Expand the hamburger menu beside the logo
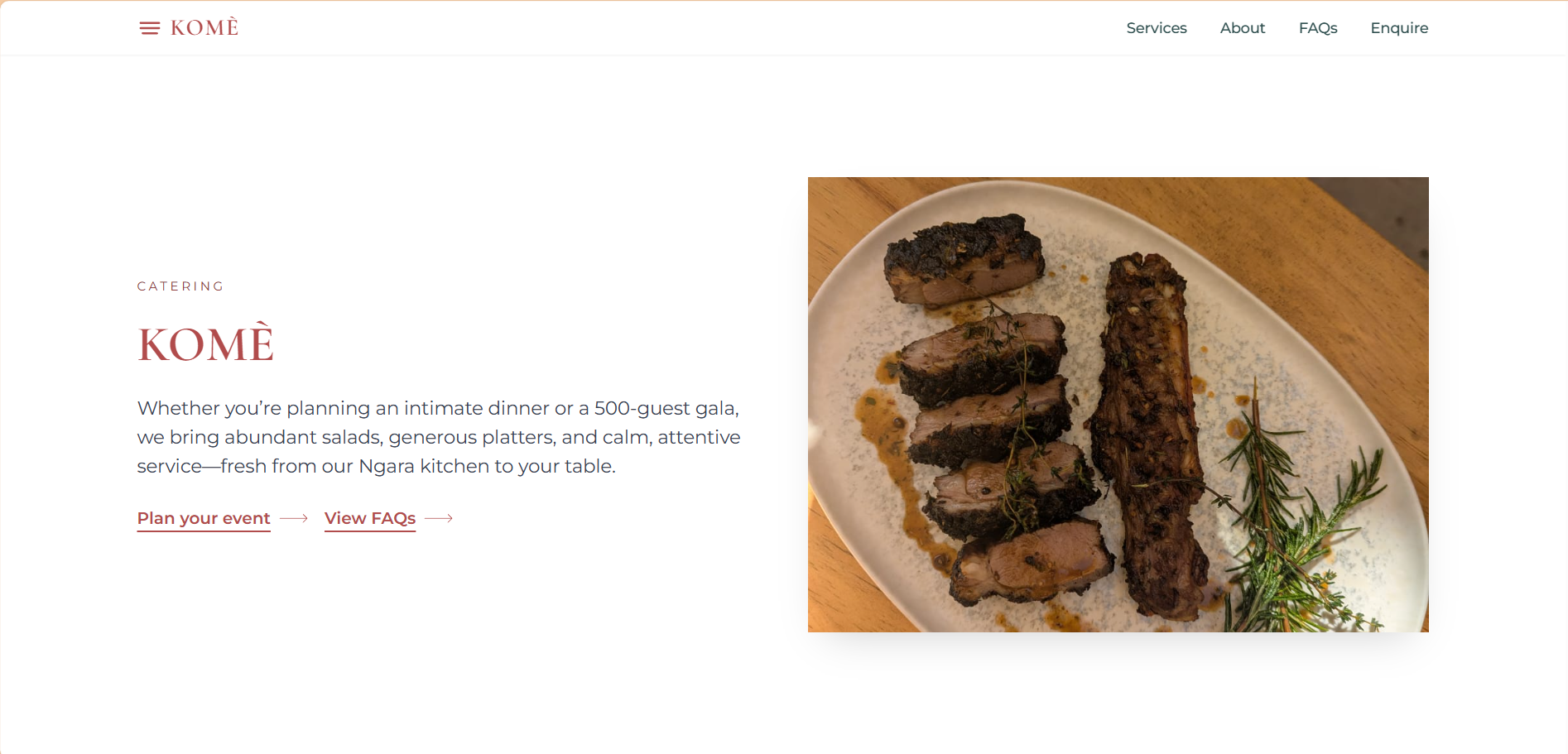The height and width of the screenshot is (754, 1568). (x=150, y=27)
